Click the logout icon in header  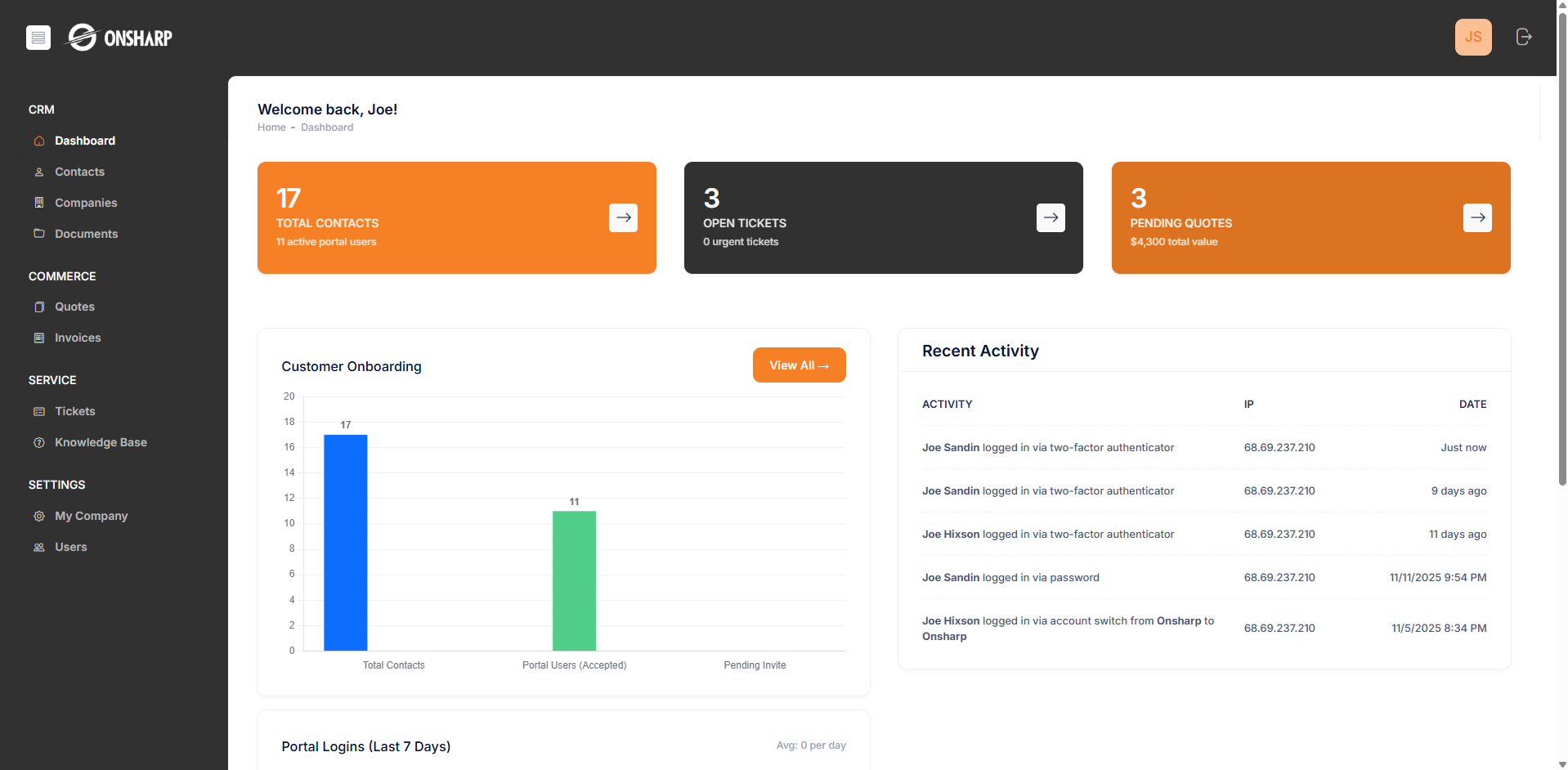(1523, 37)
